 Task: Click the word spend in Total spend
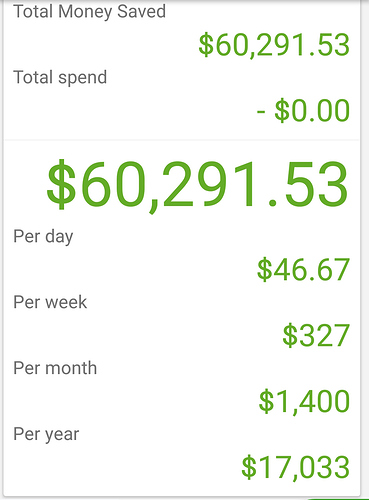click(82, 79)
